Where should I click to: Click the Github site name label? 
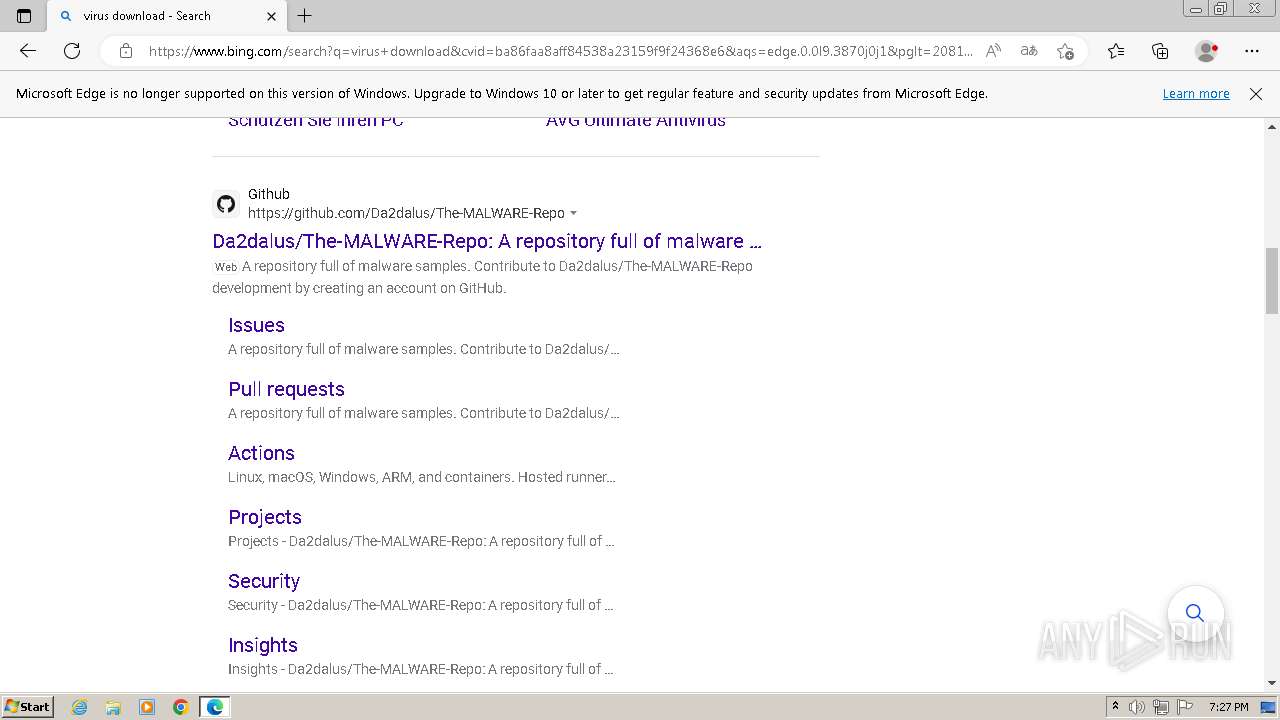coord(269,194)
